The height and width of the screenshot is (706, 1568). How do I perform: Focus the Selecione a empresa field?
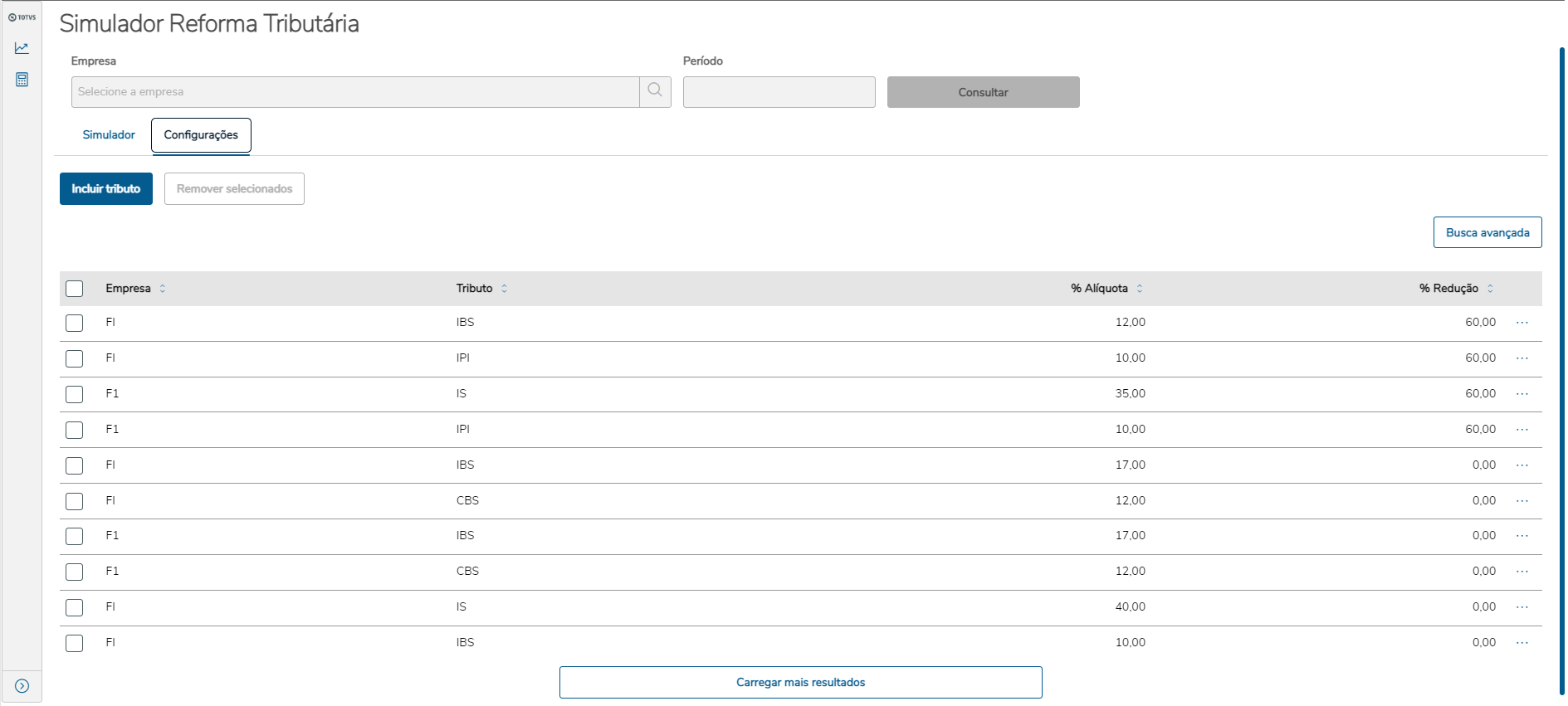355,92
